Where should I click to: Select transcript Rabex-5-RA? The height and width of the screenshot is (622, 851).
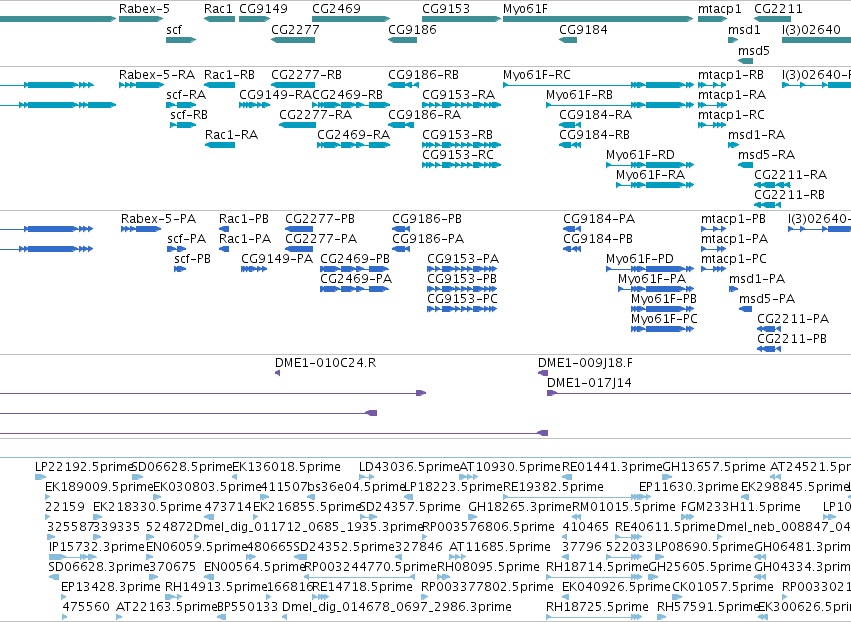(141, 85)
